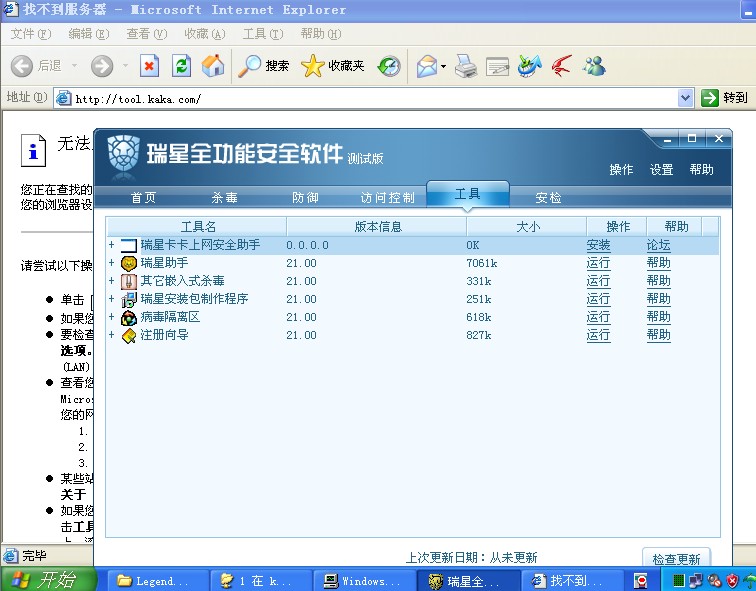The image size is (756, 591).
Task: Click the 转到 Go button
Action: [724, 98]
